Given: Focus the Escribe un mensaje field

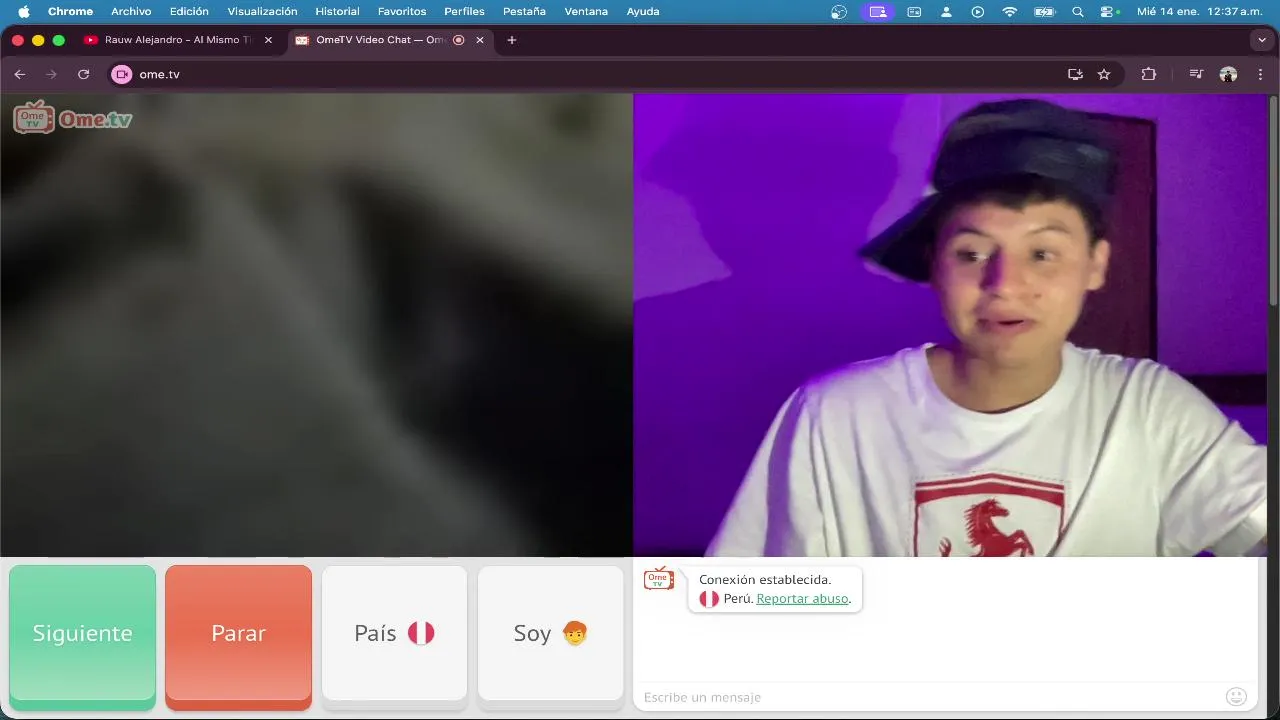Looking at the screenshot, I should (930, 697).
